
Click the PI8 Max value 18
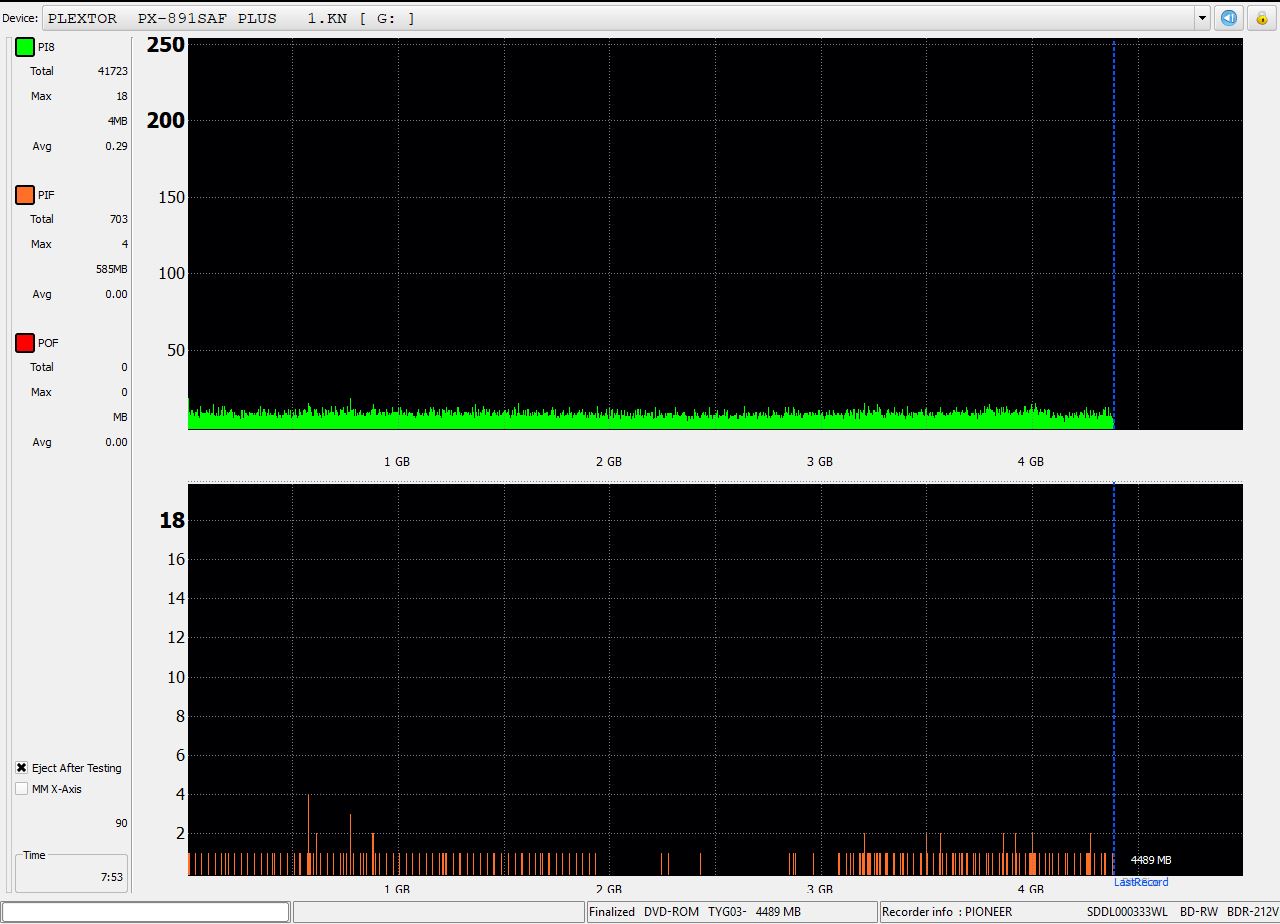pos(121,96)
